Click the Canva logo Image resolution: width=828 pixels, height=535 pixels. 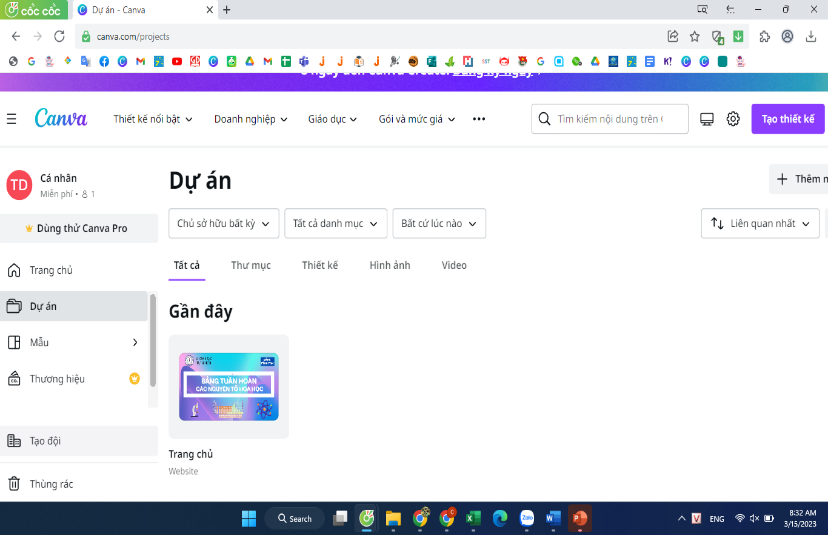coord(60,118)
